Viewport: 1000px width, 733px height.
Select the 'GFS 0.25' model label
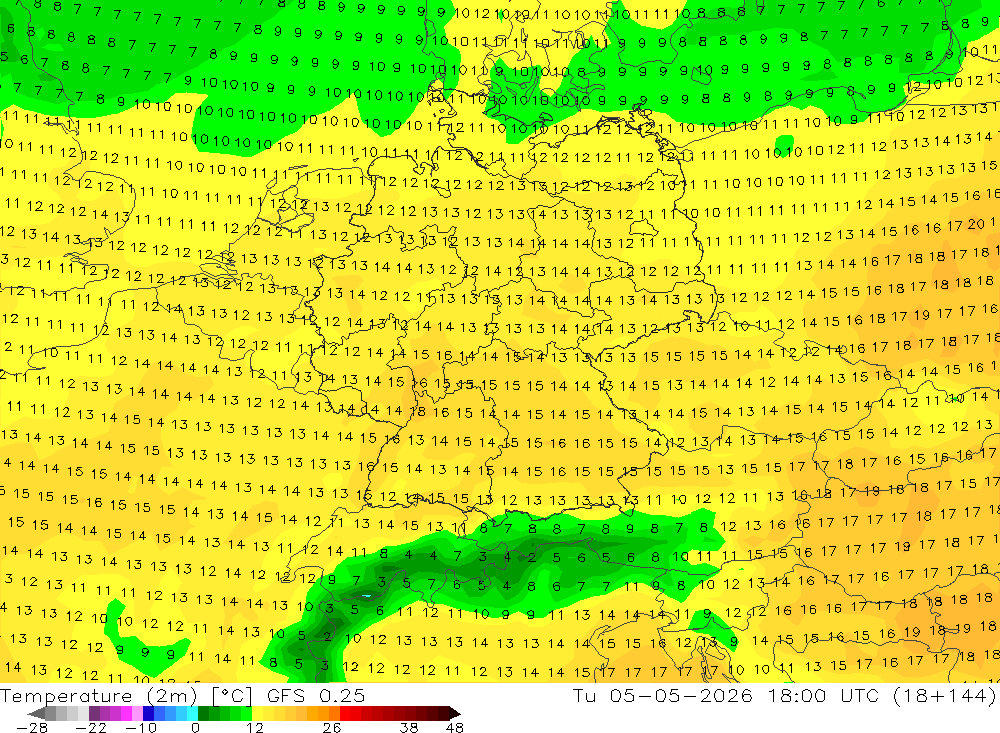click(316, 695)
